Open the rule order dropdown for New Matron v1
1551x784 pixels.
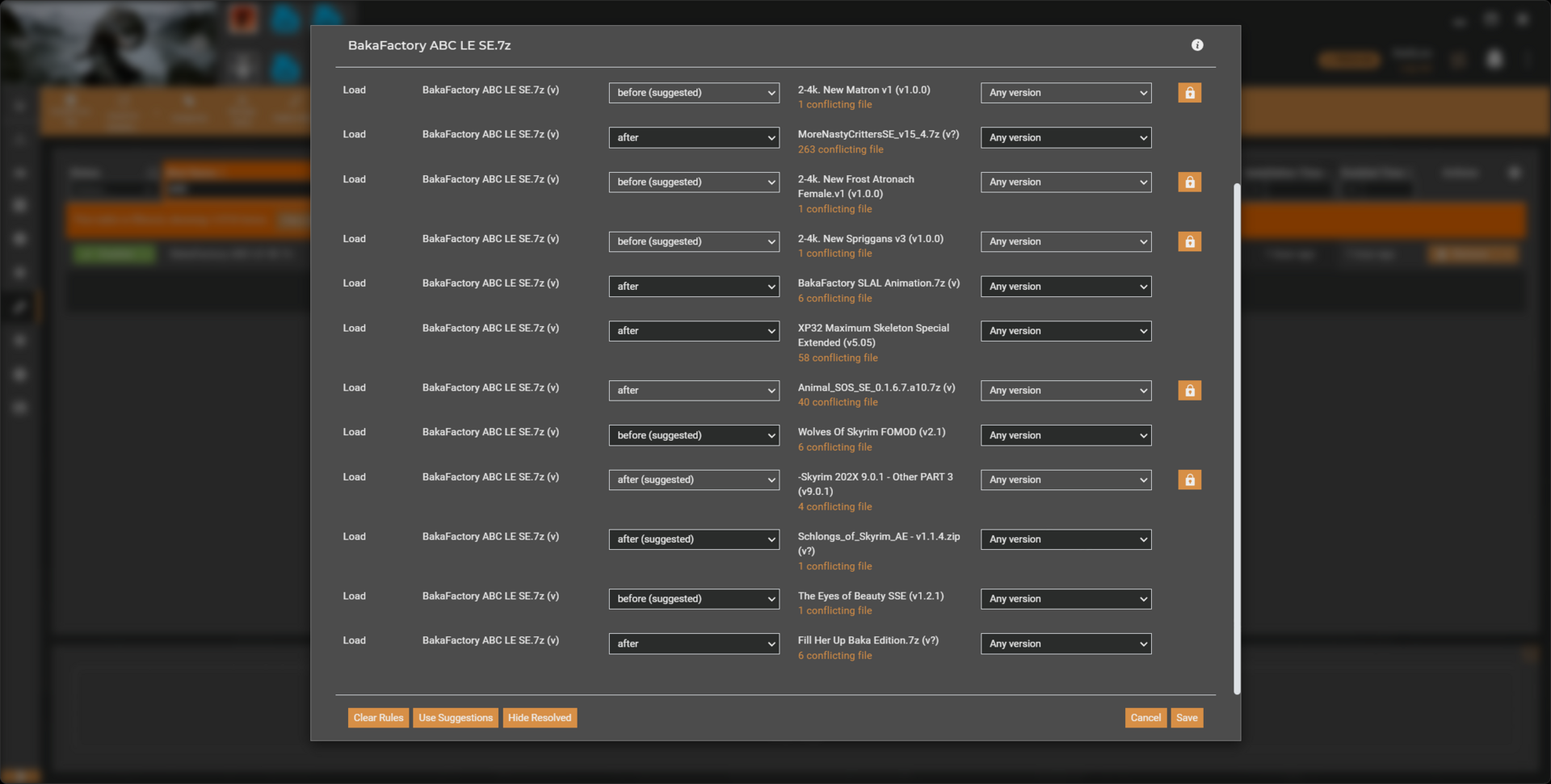pos(694,93)
